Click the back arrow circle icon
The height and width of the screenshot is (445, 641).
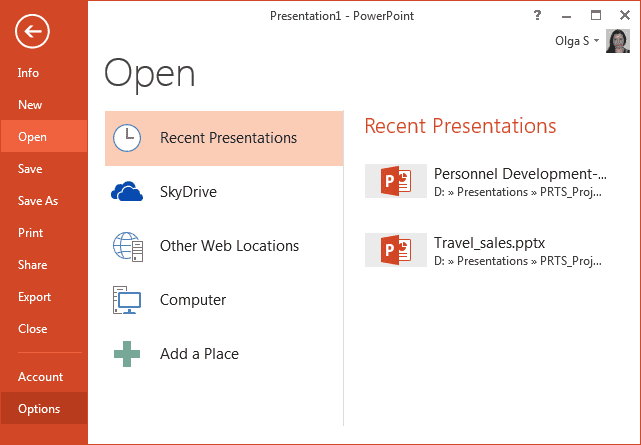tap(32, 31)
